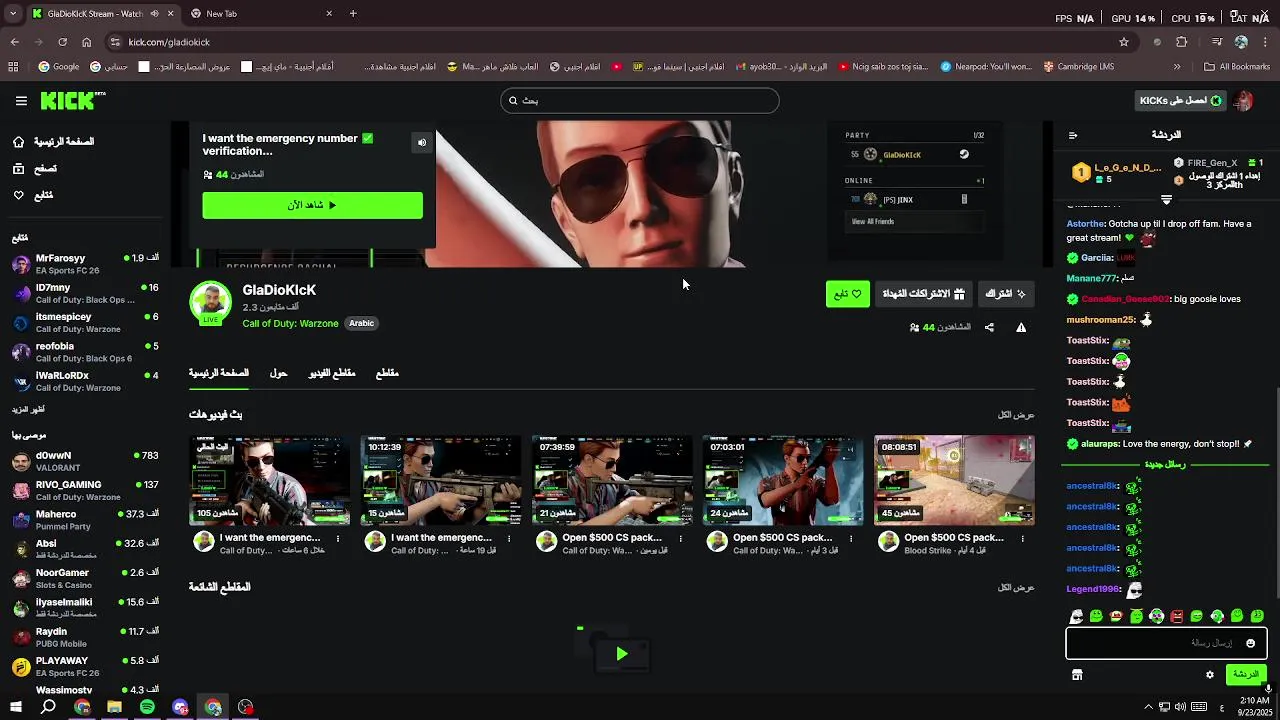Click the green KICK logo

(72, 100)
